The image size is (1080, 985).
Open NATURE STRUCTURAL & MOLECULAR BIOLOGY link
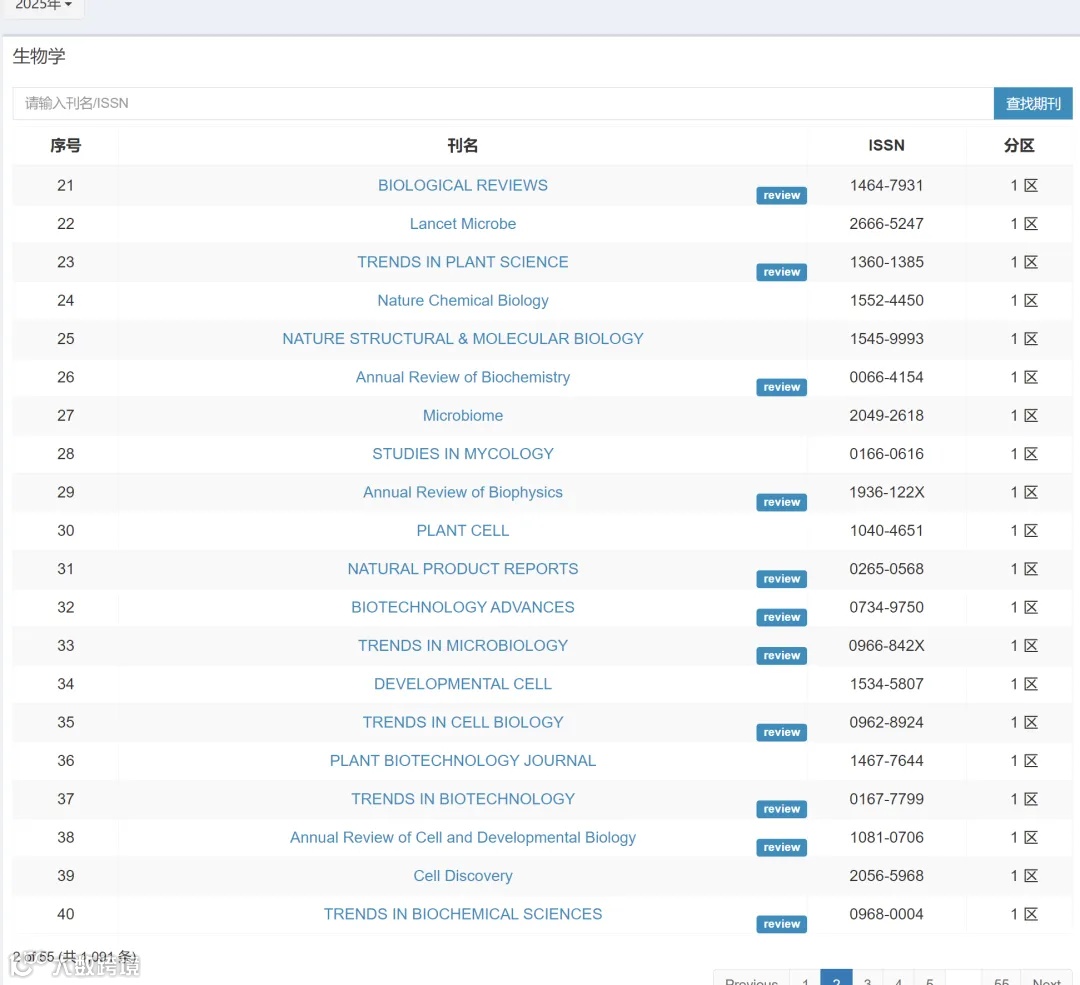(463, 339)
